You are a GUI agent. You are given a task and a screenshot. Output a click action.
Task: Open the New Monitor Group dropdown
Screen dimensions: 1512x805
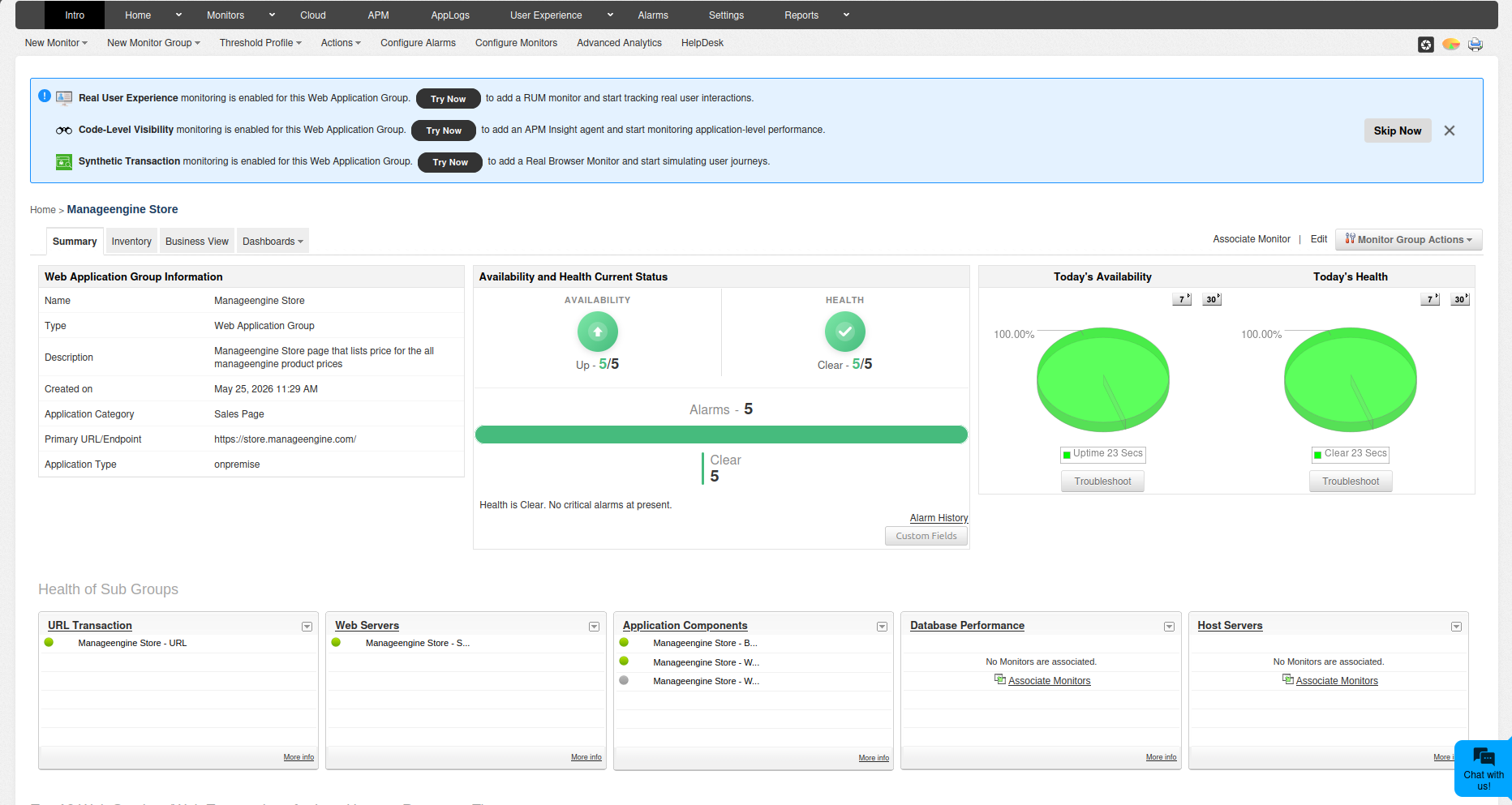pyautogui.click(x=153, y=43)
